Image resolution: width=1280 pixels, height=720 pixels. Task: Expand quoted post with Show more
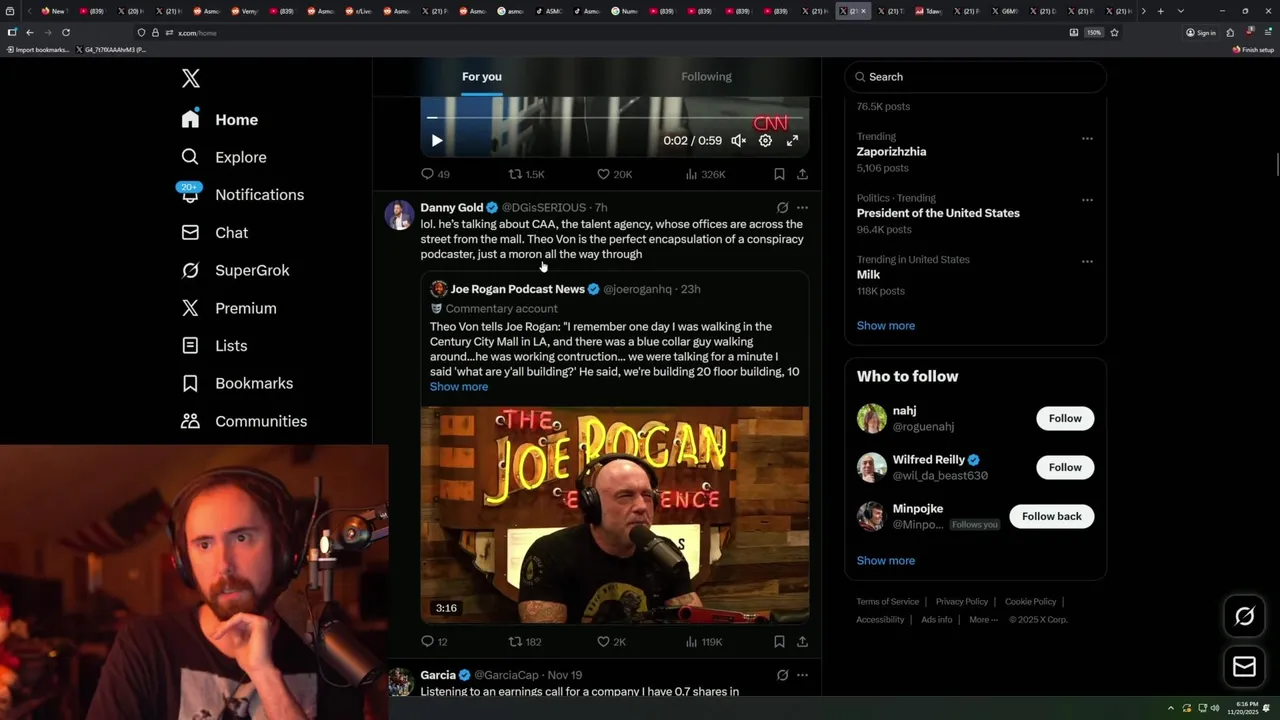coord(459,387)
